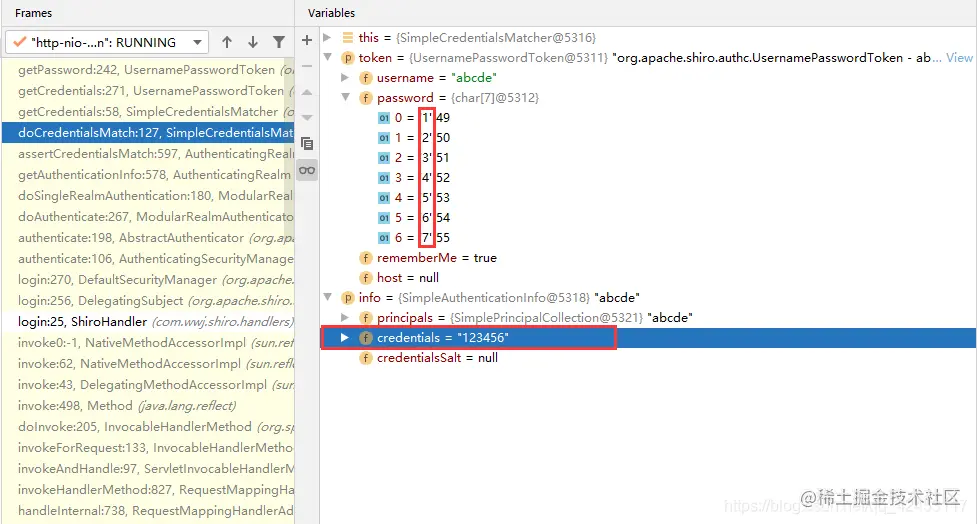977x524 pixels.
Task: Select frame invoke:62, NativeMethodAccessorImpl
Action: (148, 363)
